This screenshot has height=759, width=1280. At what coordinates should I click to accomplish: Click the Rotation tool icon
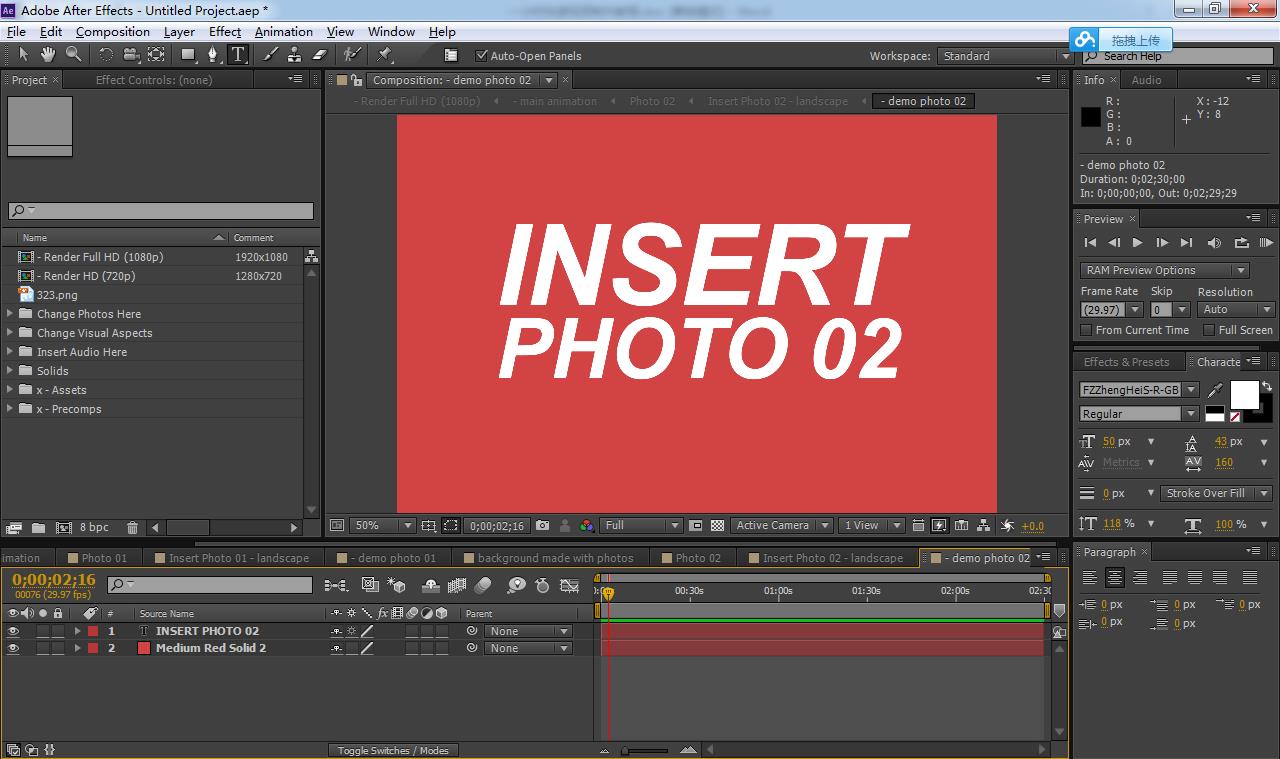point(105,55)
